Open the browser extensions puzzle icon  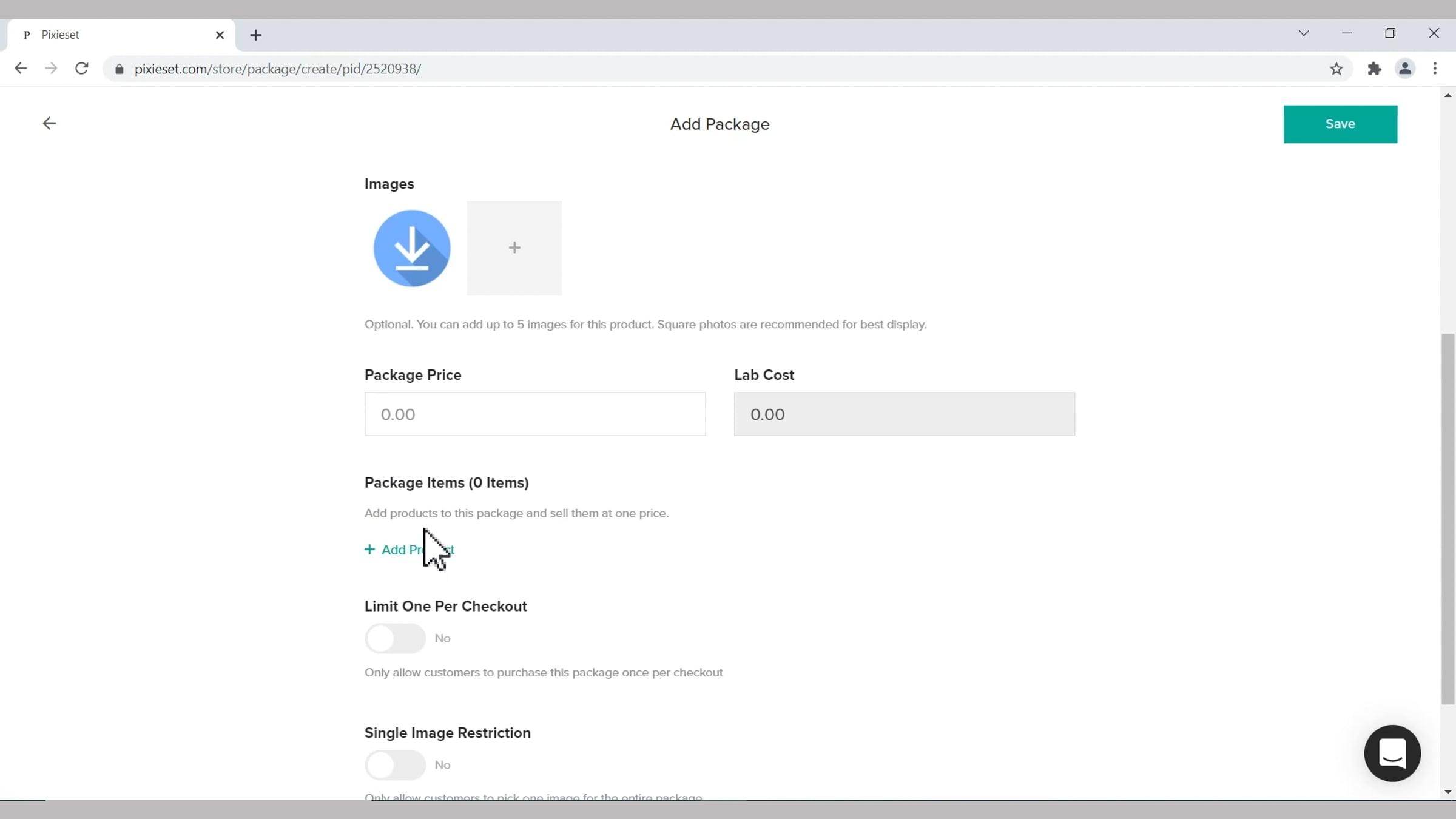pyautogui.click(x=1374, y=69)
